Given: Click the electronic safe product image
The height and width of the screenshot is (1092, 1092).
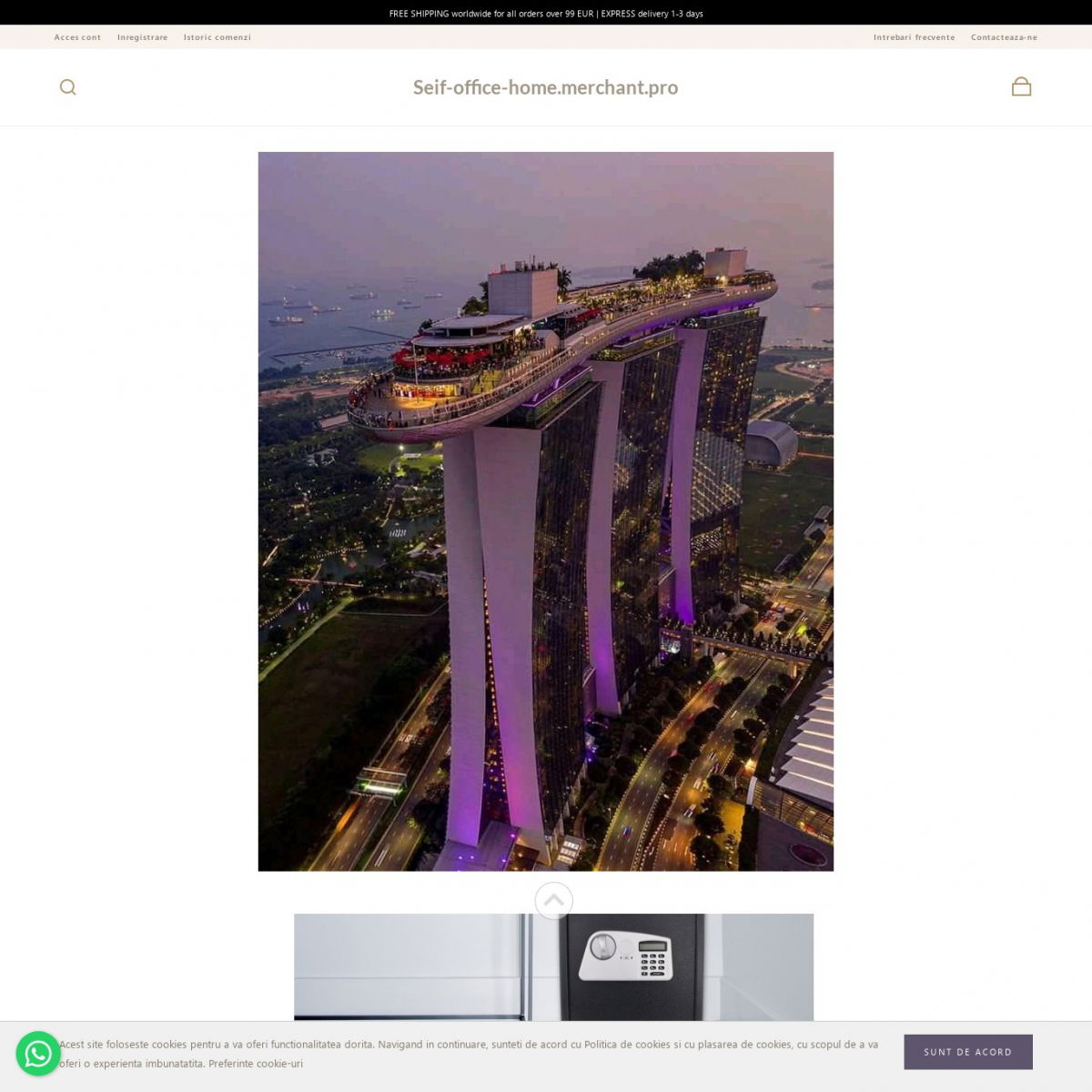Looking at the screenshot, I should click(553, 967).
